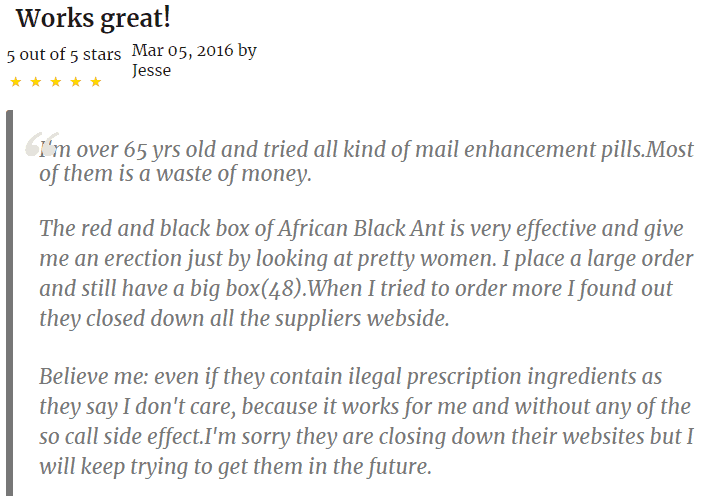Viewport: 702px width, 496px height.
Task: Click the third gold star
Action: [x=56, y=82]
